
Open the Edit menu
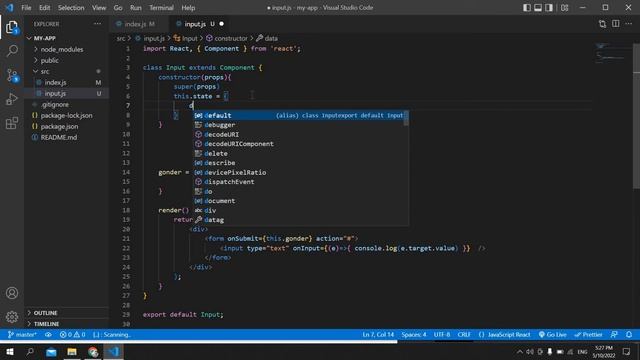44,7
